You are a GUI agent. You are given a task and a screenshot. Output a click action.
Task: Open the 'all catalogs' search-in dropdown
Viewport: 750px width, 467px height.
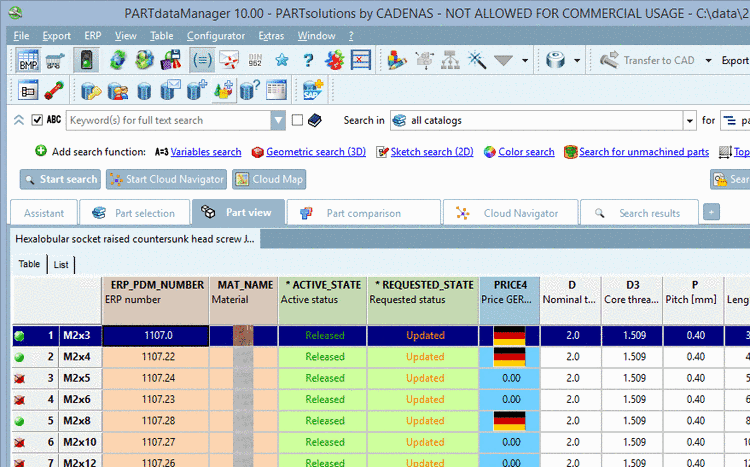(x=689, y=121)
